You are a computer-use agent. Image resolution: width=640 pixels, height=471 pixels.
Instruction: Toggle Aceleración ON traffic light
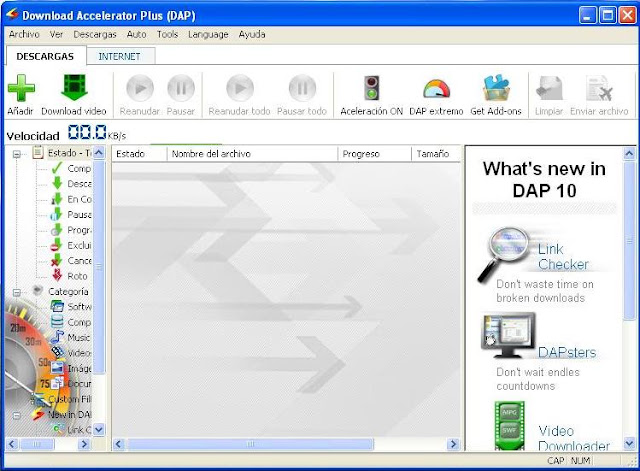coord(371,88)
